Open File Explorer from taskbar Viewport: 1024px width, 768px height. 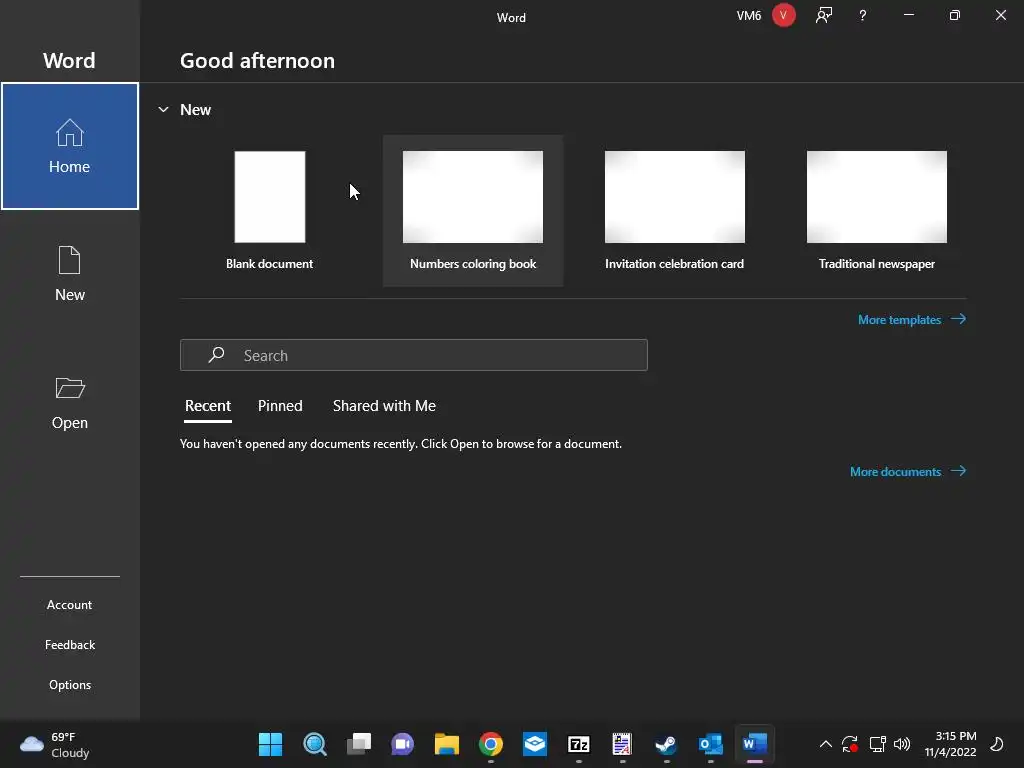[447, 744]
